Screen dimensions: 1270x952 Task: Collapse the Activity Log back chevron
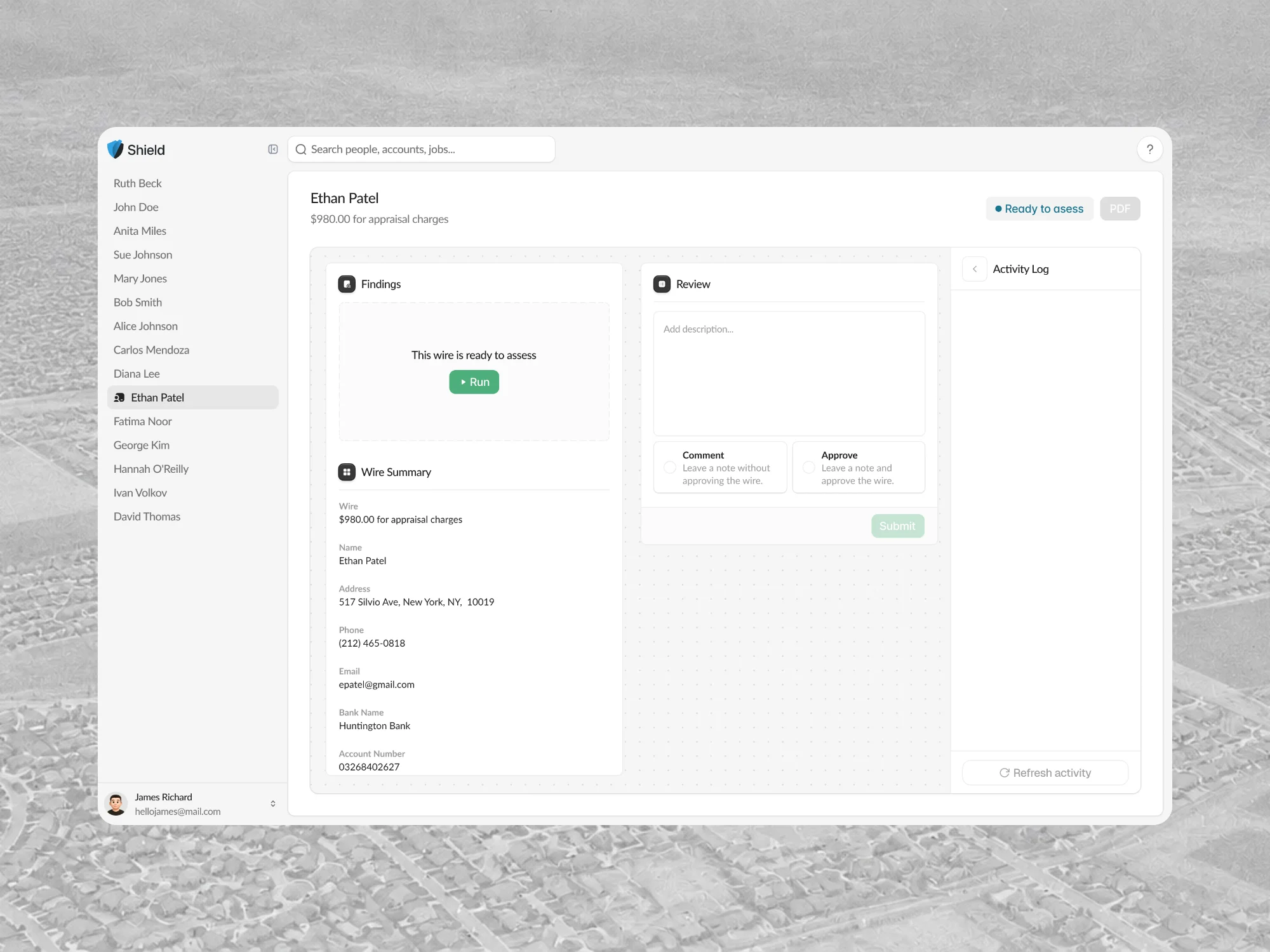click(975, 269)
